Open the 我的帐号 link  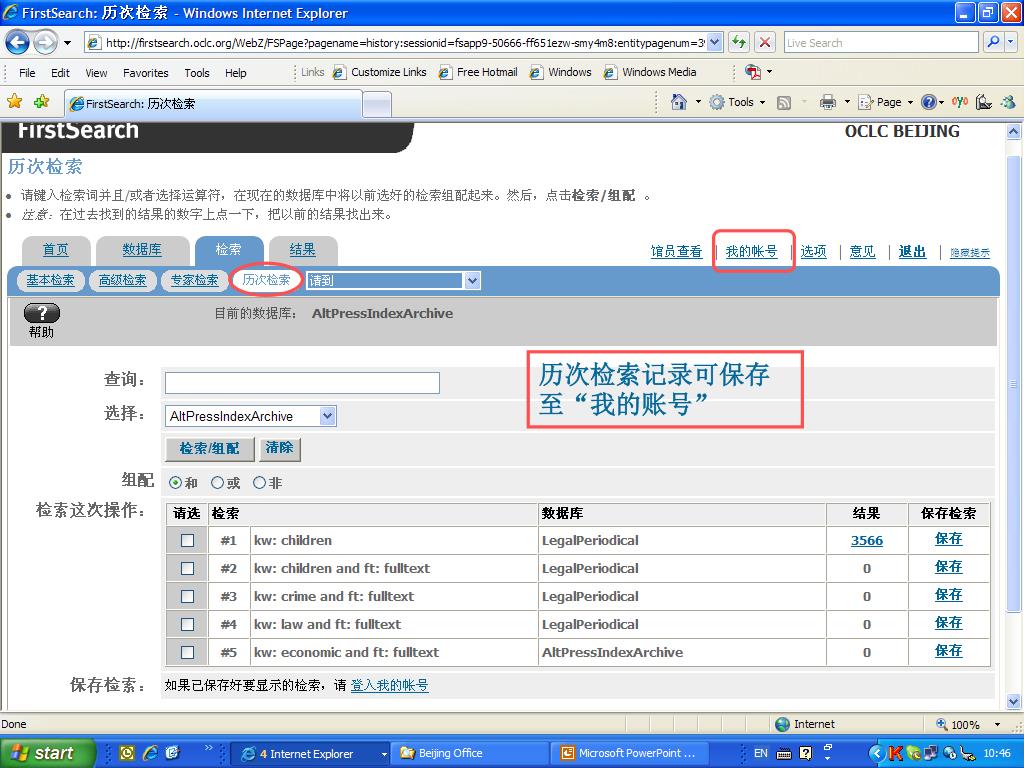[751, 251]
